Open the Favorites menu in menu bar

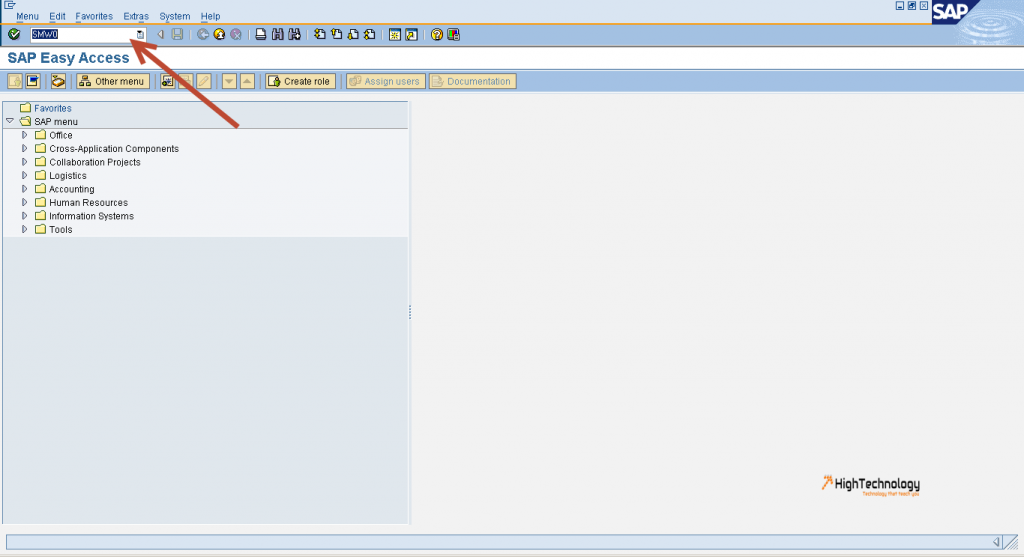(94, 16)
